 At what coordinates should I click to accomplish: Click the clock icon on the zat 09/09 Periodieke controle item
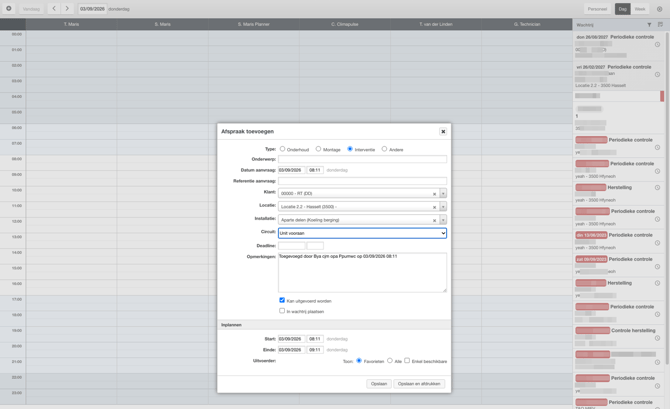pos(658,267)
